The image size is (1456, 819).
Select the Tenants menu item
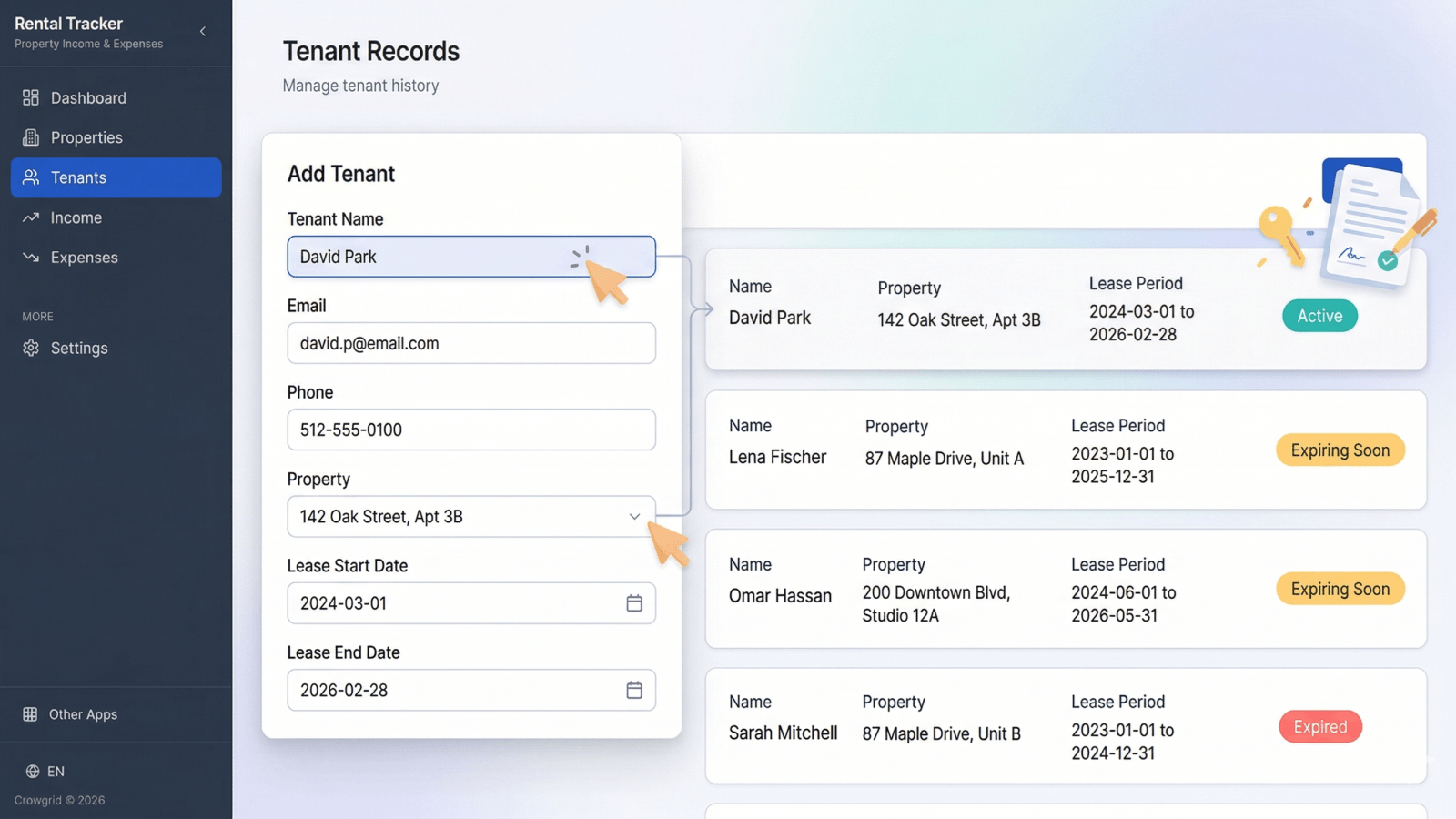116,177
